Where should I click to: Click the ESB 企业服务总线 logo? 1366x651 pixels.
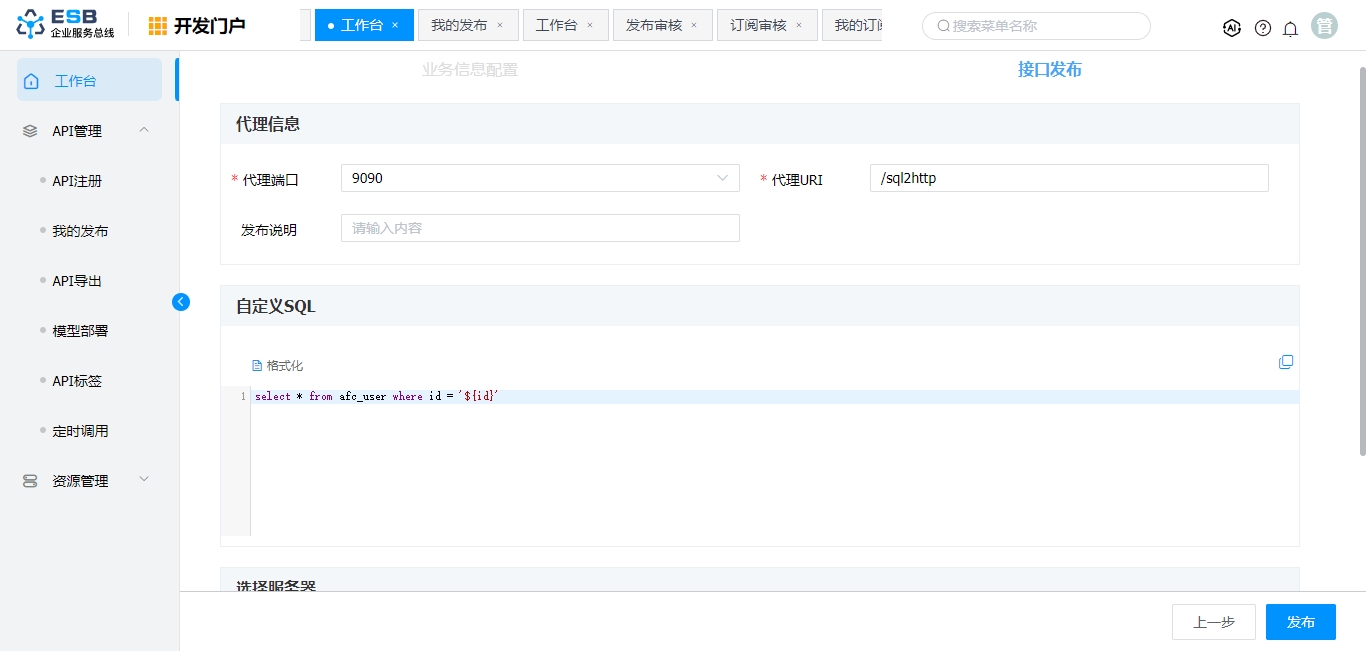coord(66,25)
